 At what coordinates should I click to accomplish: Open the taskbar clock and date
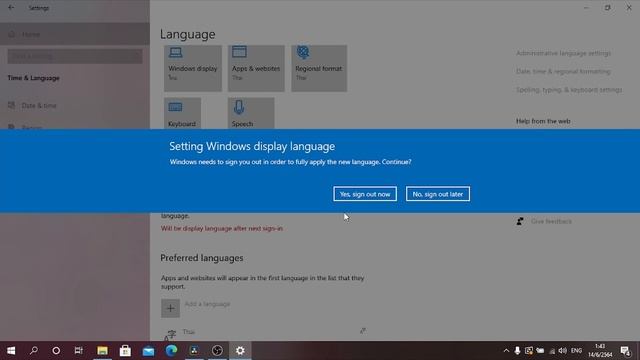600,351
